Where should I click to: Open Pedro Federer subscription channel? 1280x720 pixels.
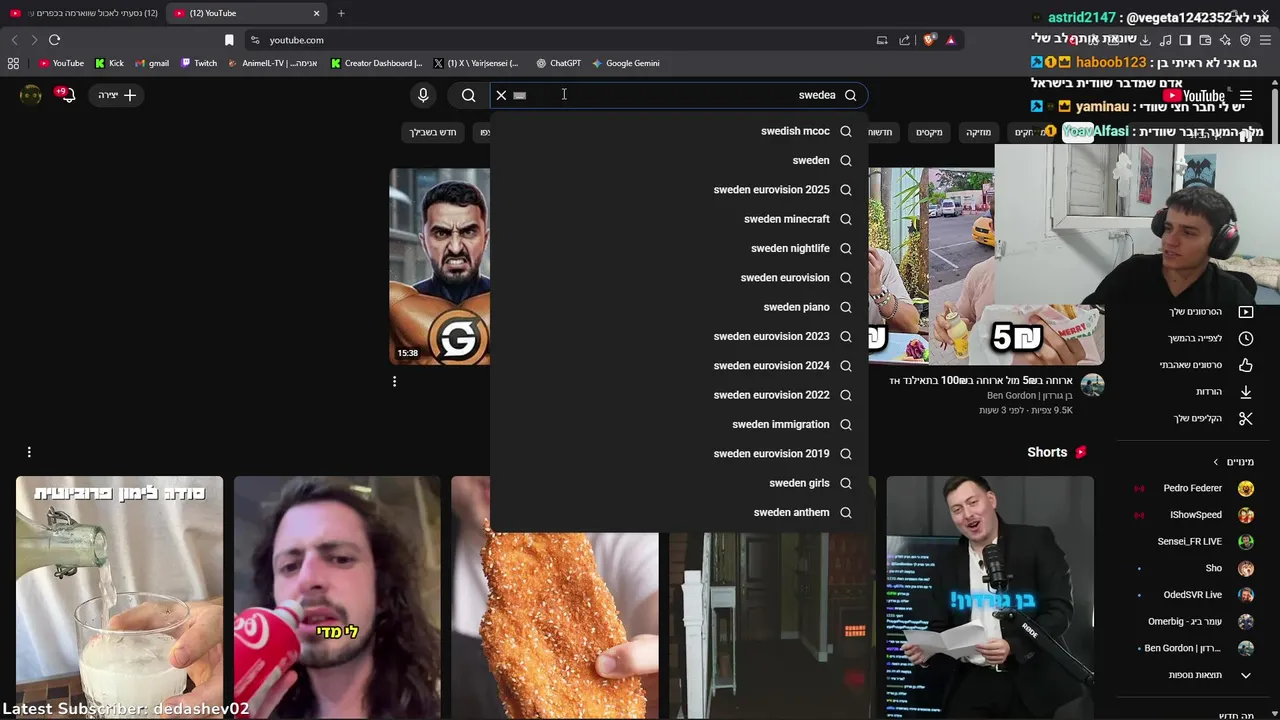coord(1196,488)
